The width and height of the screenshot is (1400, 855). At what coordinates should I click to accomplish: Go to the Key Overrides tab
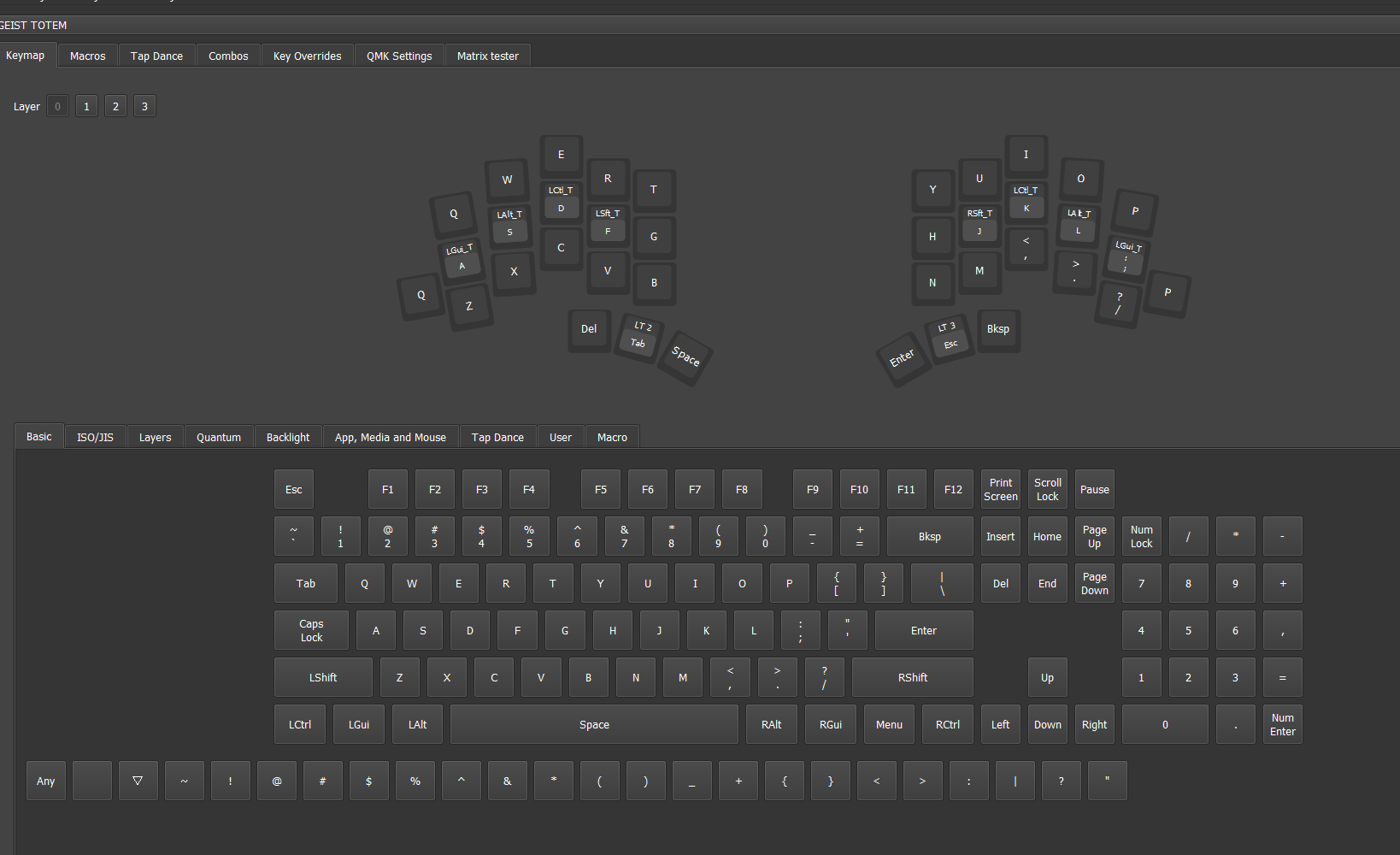coord(307,56)
